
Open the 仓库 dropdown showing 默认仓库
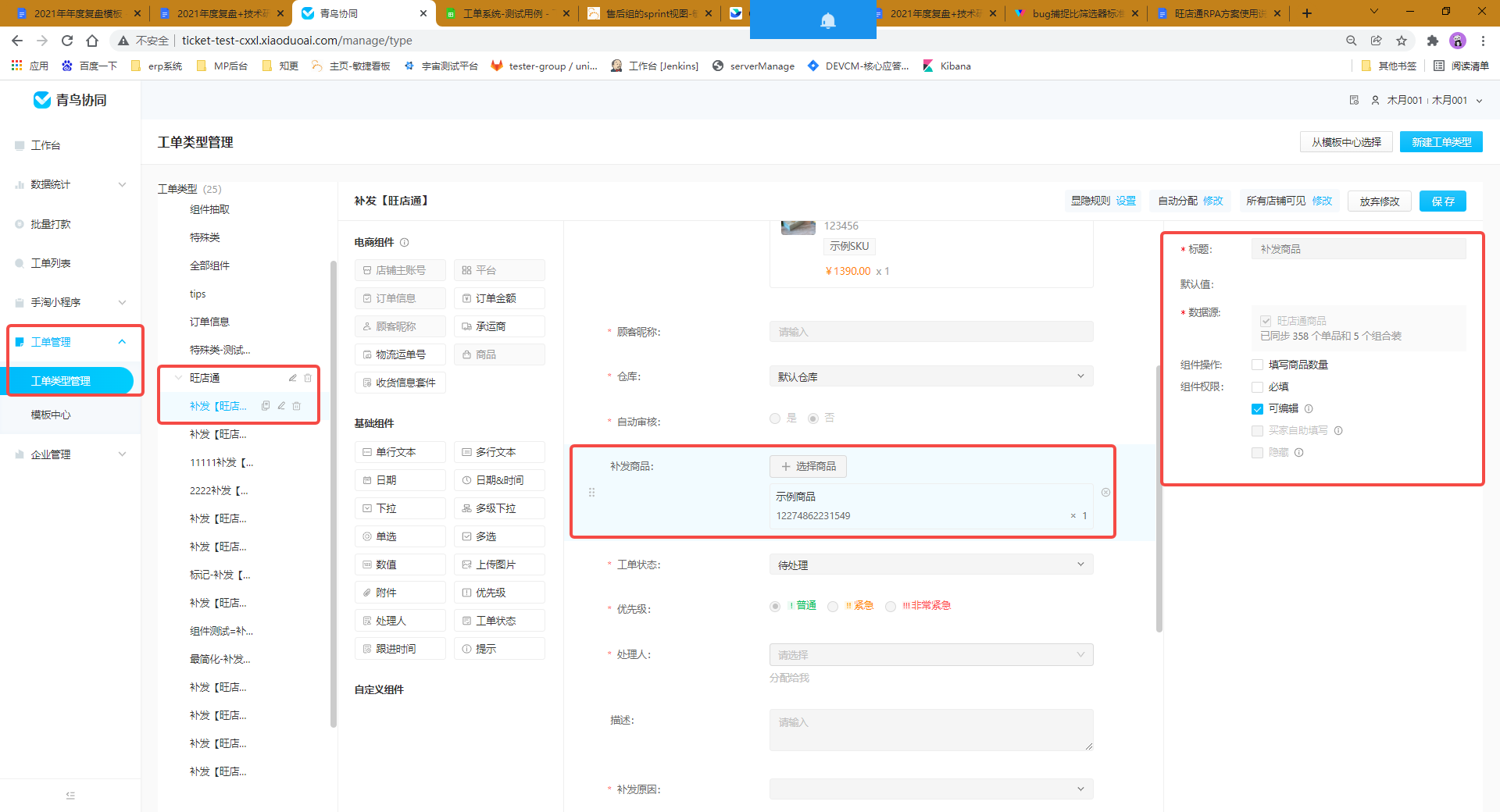pos(931,376)
